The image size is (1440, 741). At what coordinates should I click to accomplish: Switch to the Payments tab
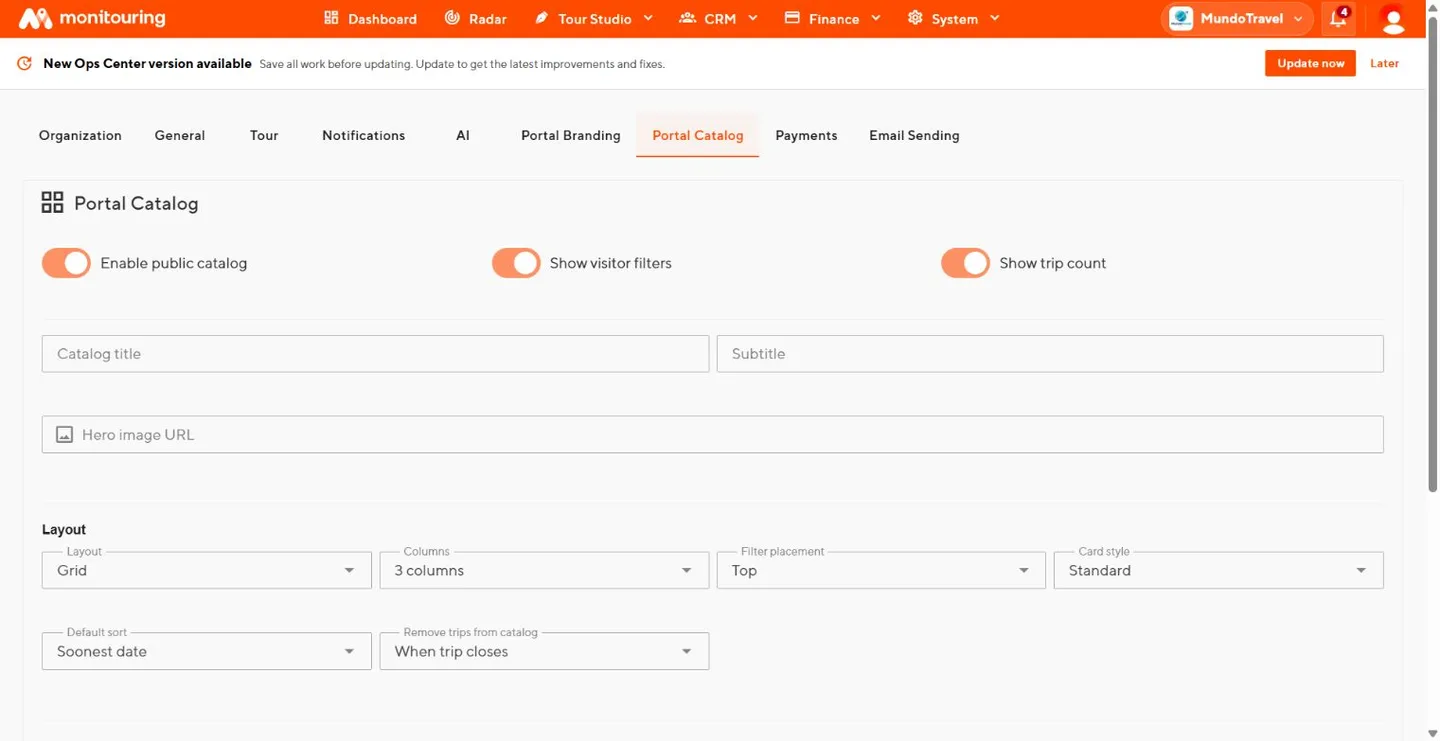806,136
